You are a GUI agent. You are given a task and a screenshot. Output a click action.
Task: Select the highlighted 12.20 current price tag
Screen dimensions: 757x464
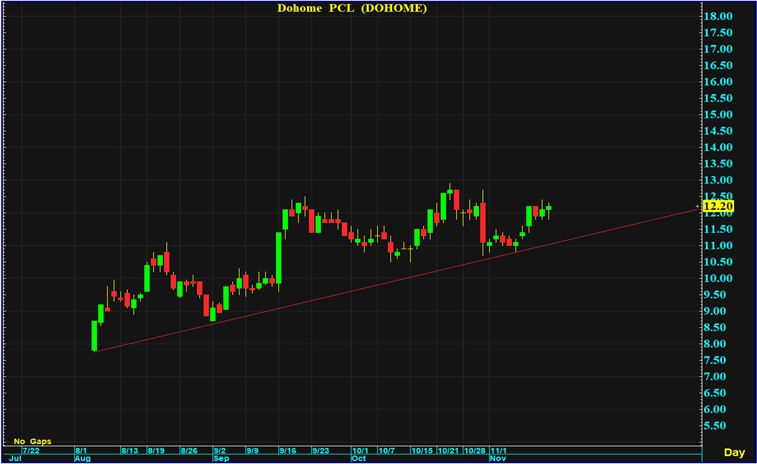point(718,206)
